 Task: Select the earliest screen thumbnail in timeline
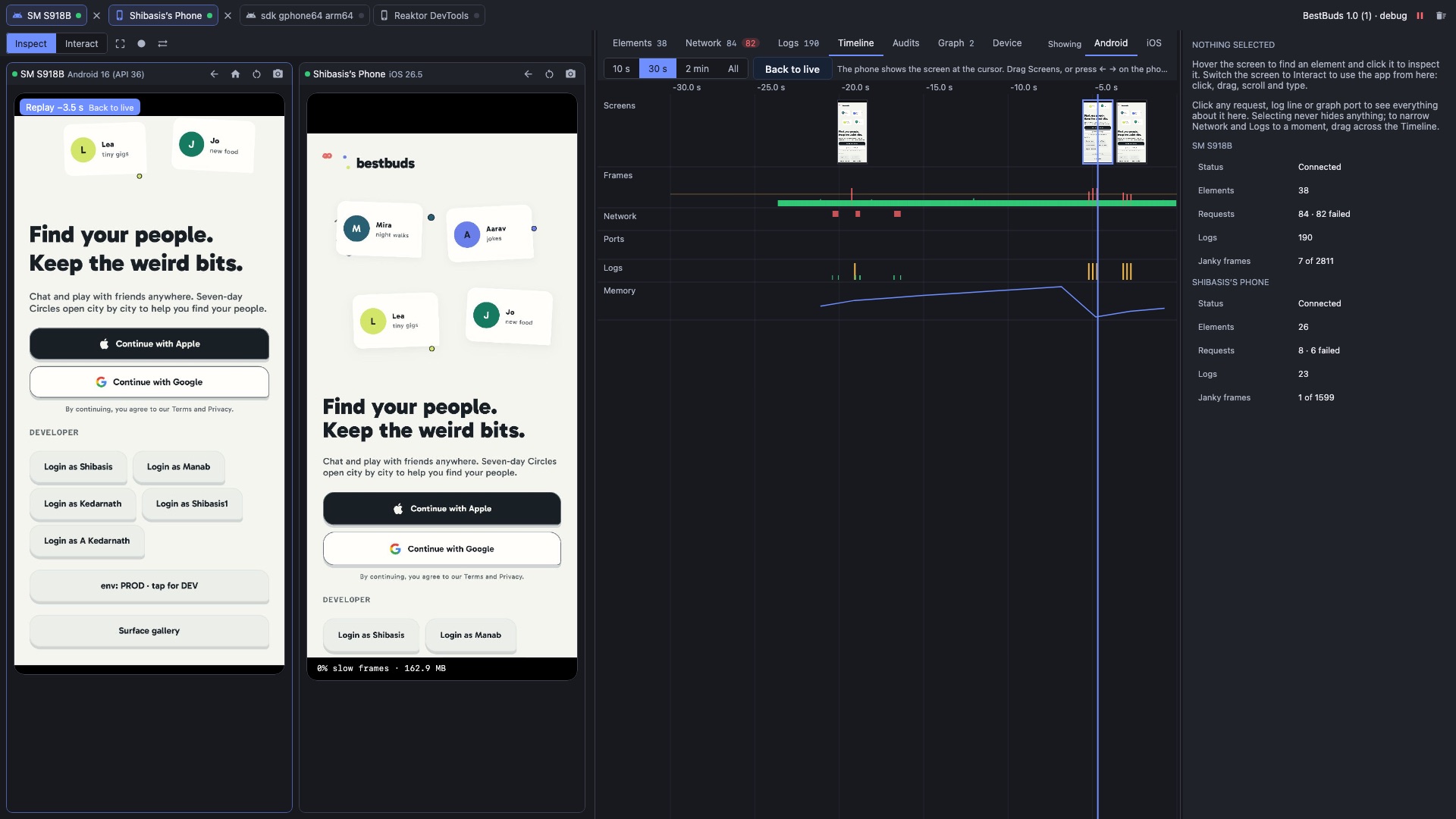[852, 132]
